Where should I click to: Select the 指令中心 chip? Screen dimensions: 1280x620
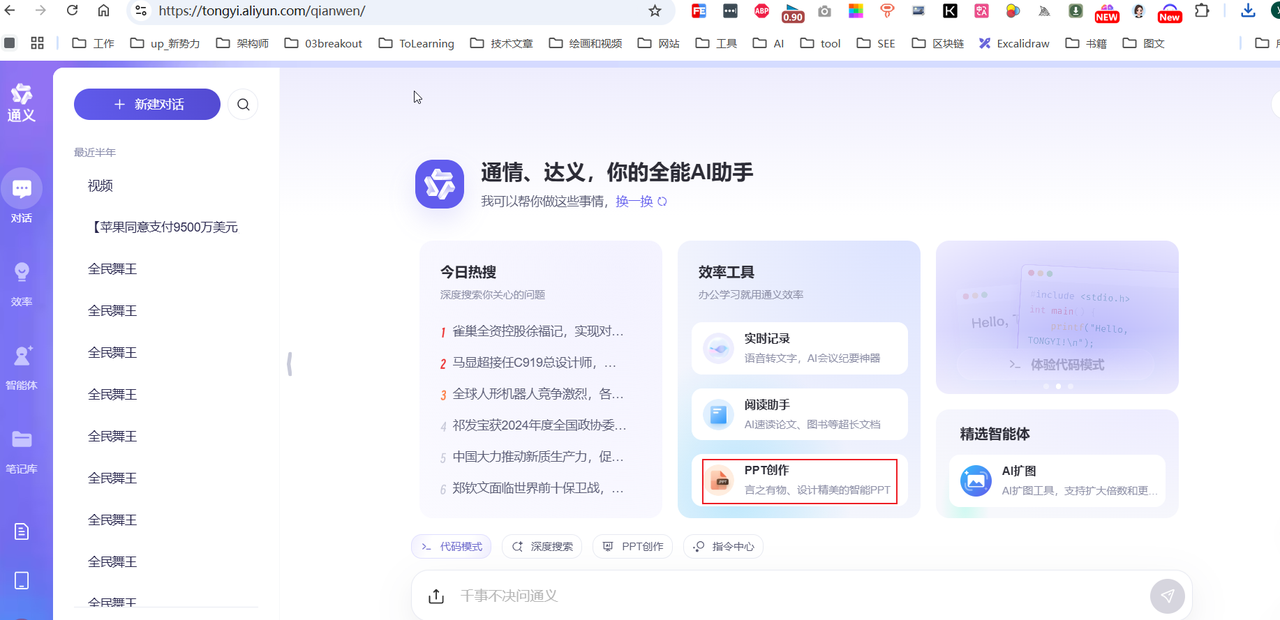(x=724, y=547)
